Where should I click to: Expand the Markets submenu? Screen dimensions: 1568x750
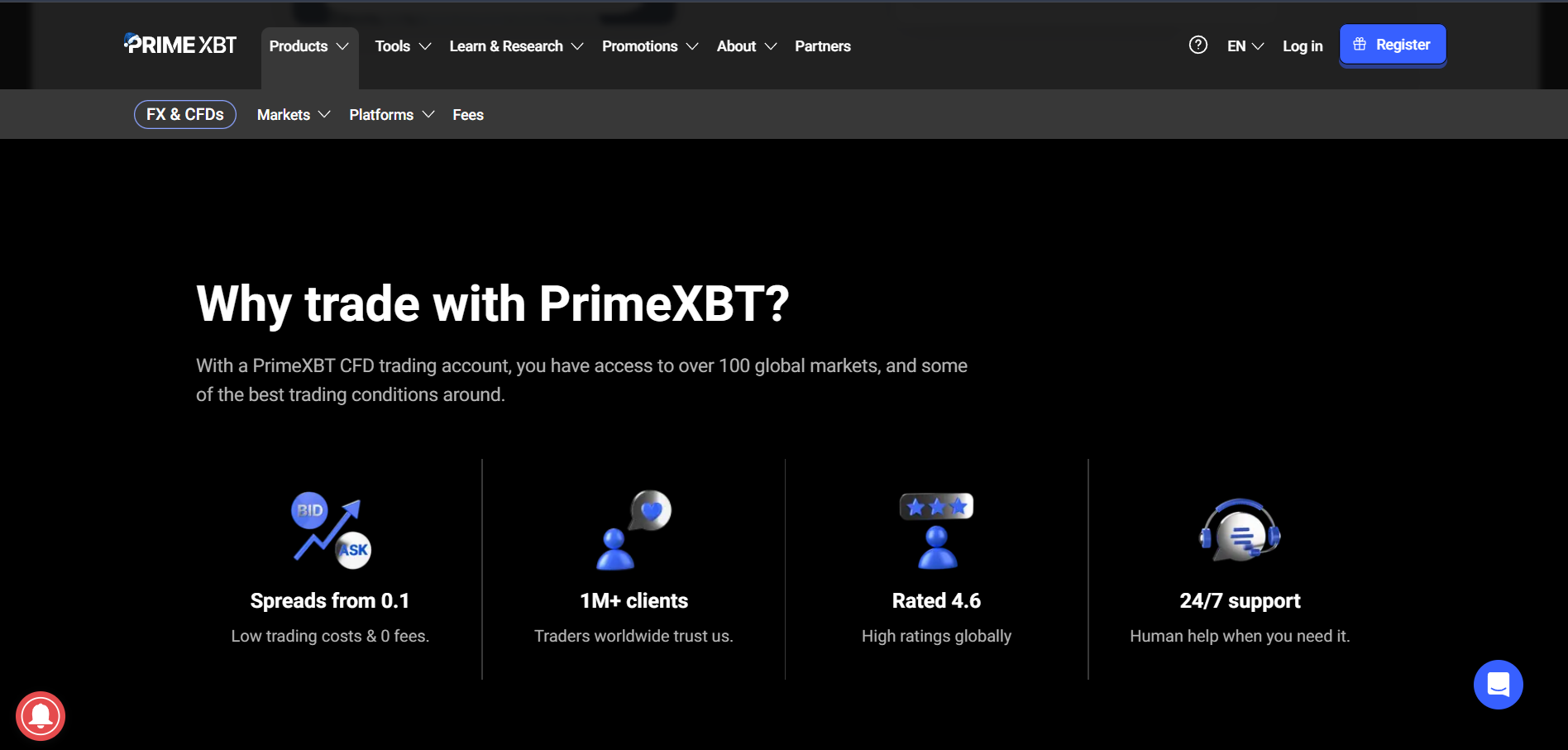[x=294, y=115]
